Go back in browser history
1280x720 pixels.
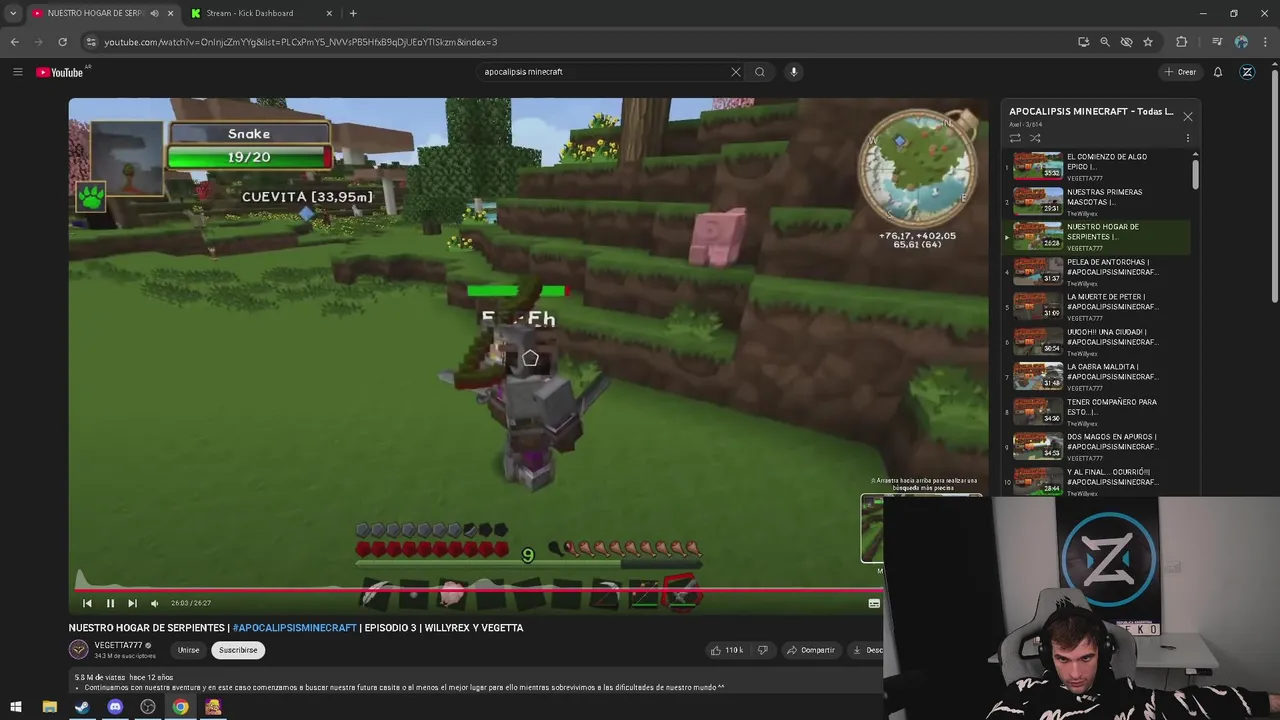[x=14, y=42]
